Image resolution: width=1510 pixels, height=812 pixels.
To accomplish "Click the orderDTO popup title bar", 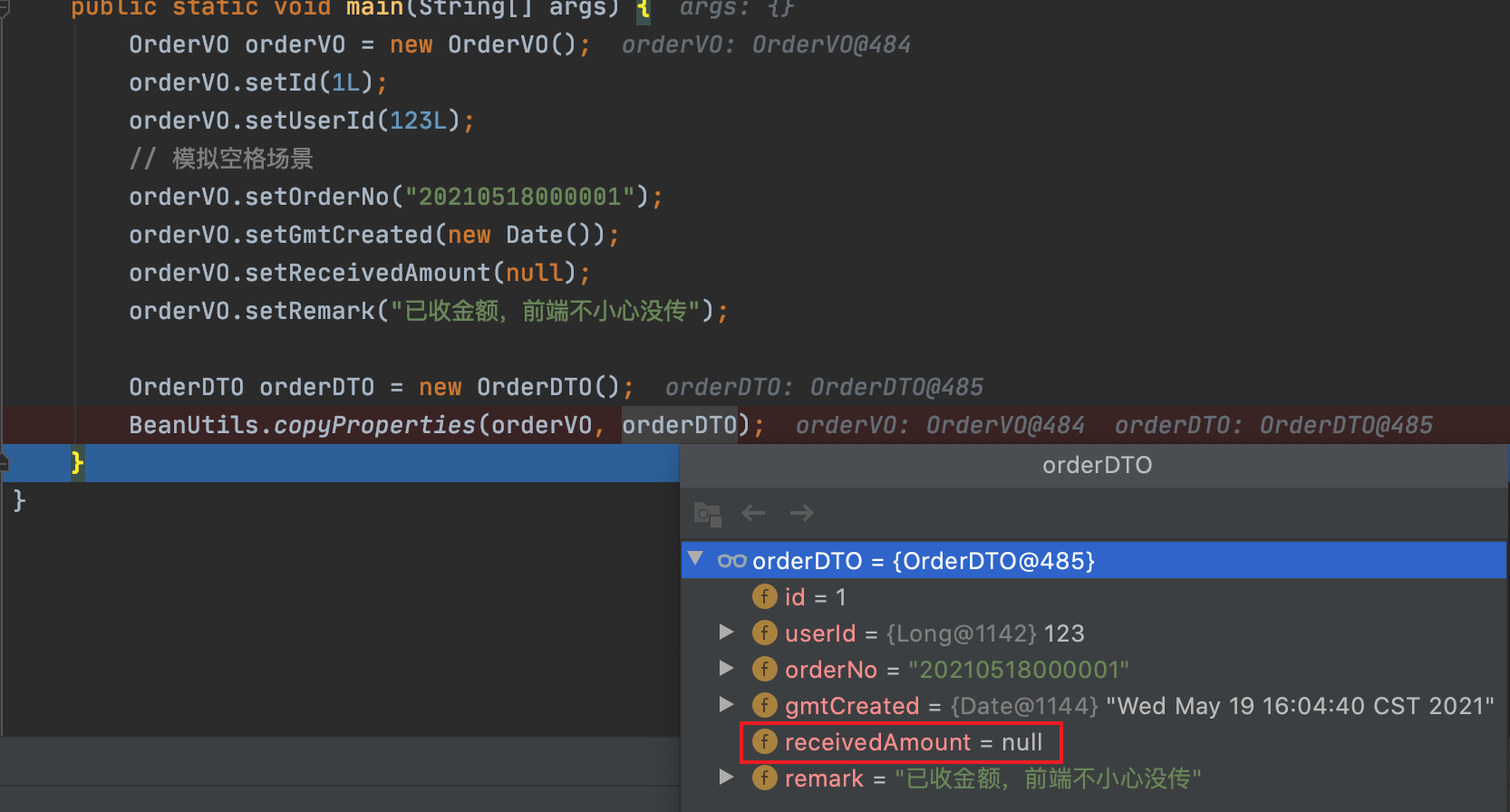I will pos(1095,466).
